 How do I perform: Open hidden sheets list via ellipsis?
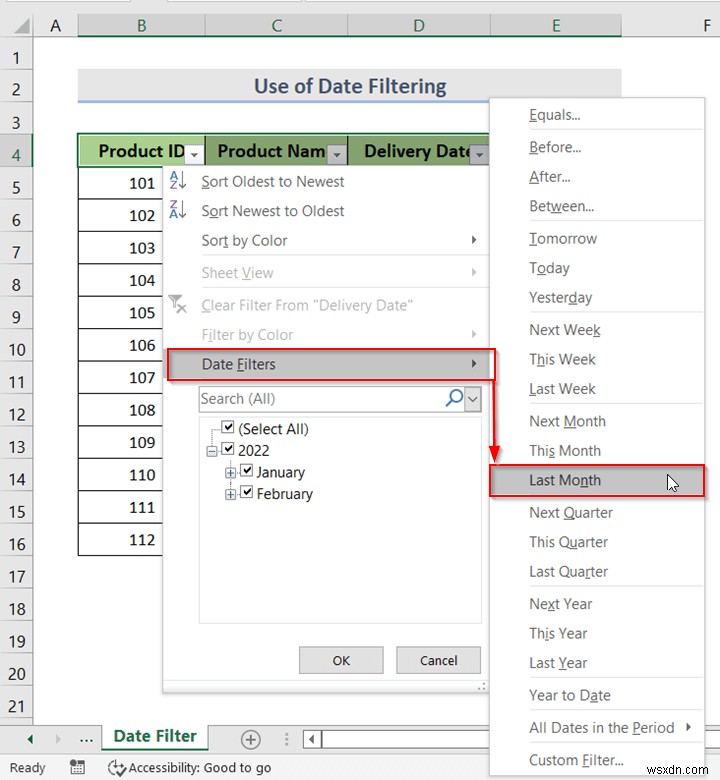[x=86, y=740]
